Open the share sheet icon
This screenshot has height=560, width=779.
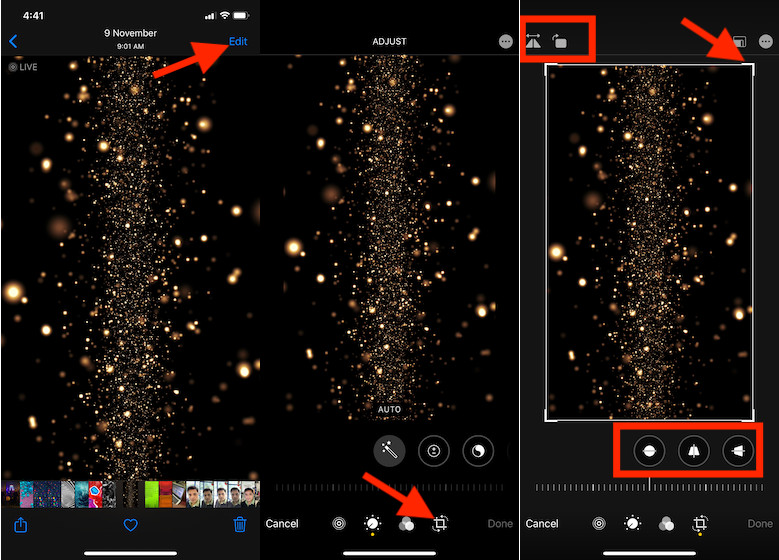20,524
